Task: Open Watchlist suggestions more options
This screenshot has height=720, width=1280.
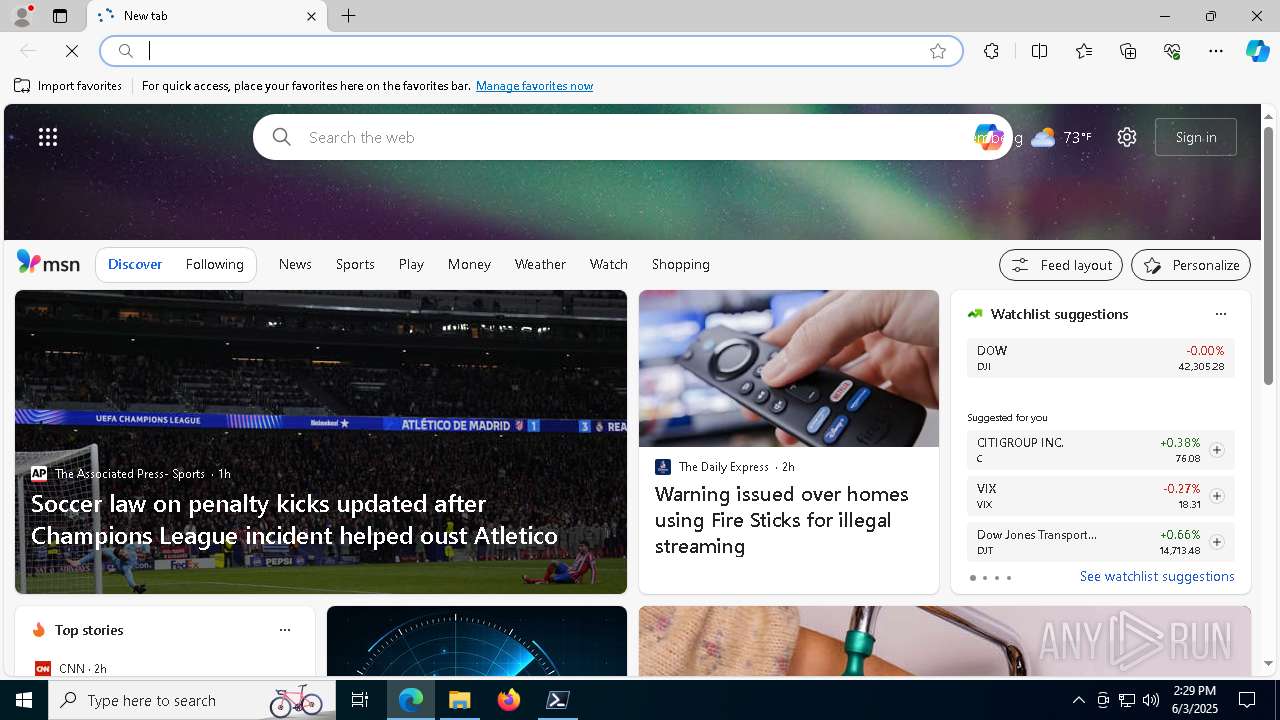Action: (1220, 314)
